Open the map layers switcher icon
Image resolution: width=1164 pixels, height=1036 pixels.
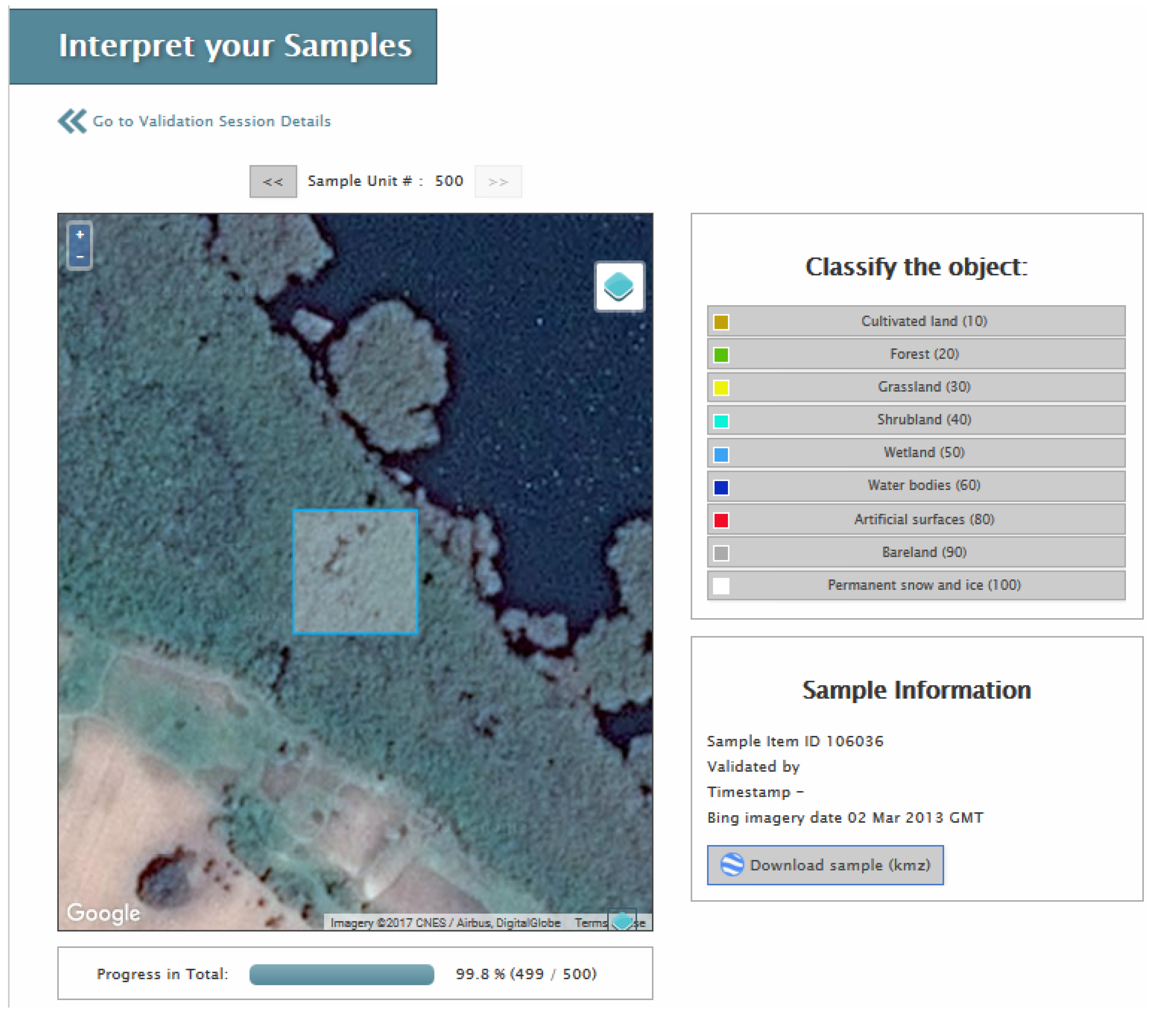pyautogui.click(x=620, y=286)
